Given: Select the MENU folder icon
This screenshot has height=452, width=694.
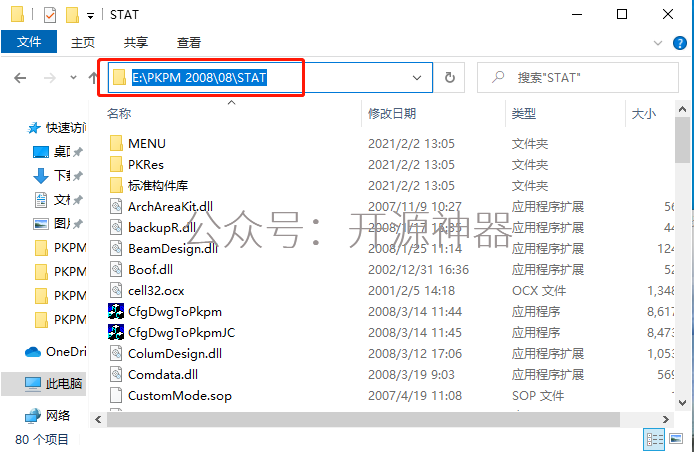Looking at the screenshot, I should 116,143.
